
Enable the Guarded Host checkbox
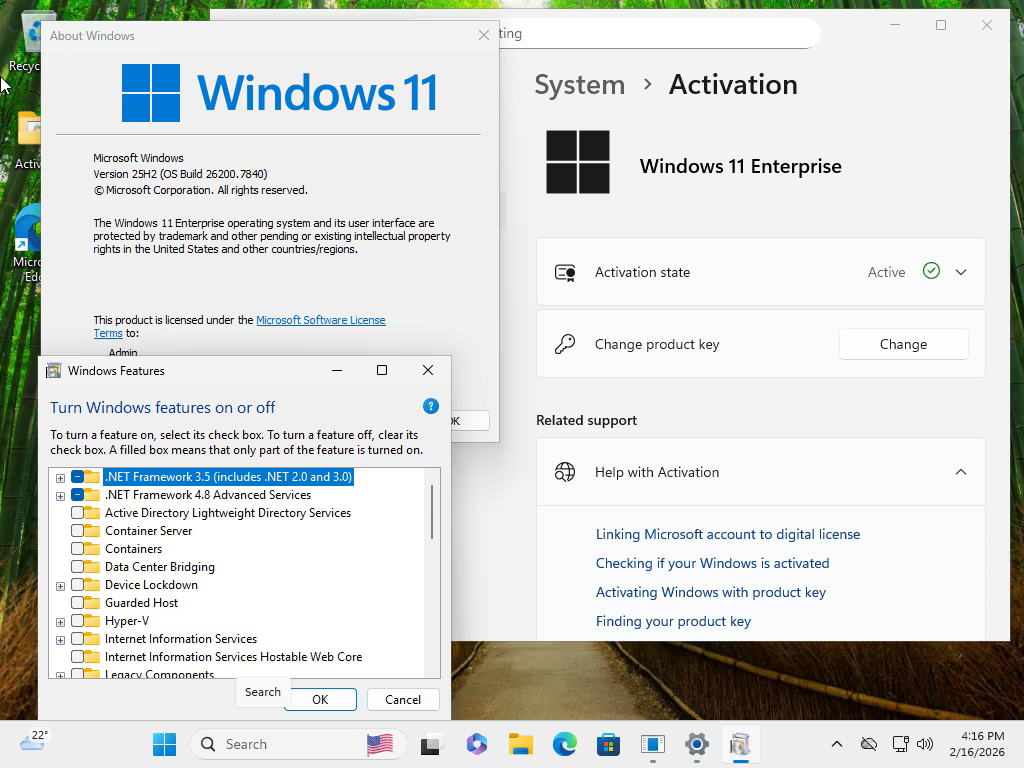[77, 603]
